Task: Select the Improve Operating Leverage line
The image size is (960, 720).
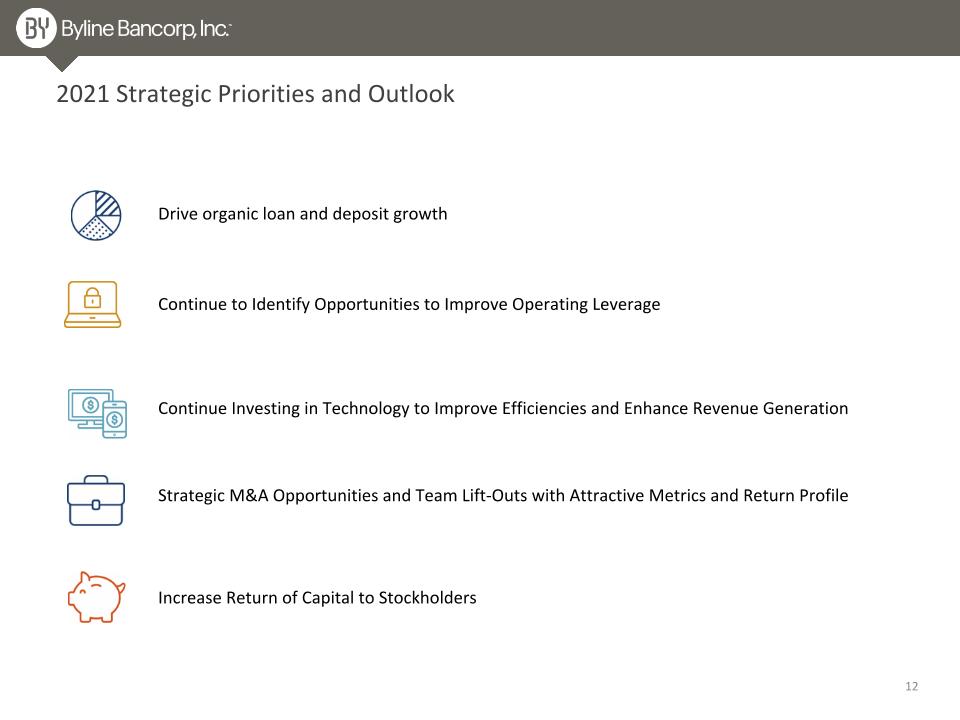Action: tap(409, 304)
